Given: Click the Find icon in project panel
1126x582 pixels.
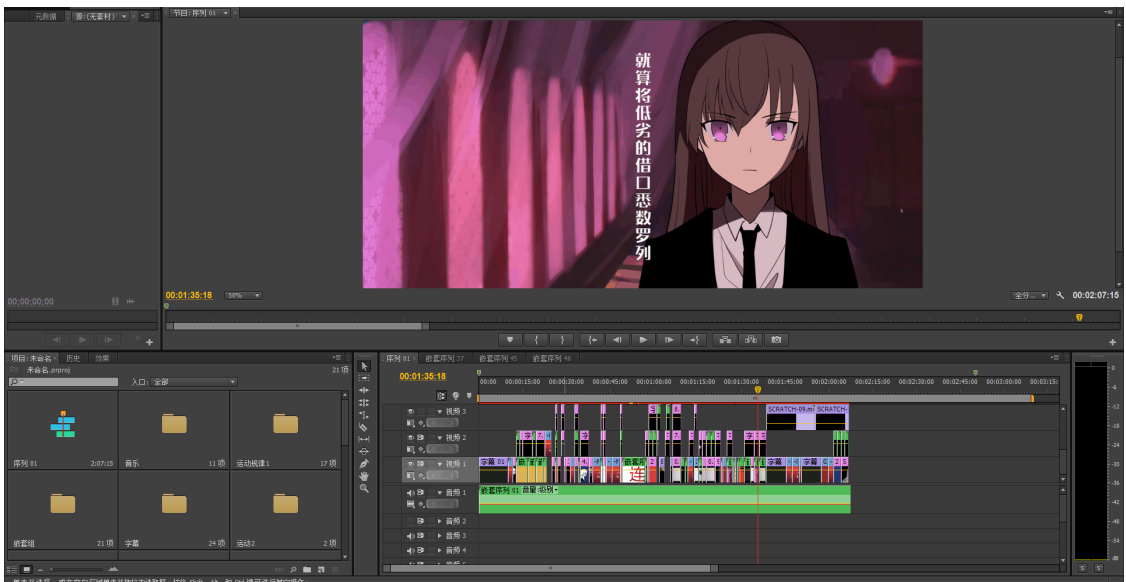Looking at the screenshot, I should 293,569.
